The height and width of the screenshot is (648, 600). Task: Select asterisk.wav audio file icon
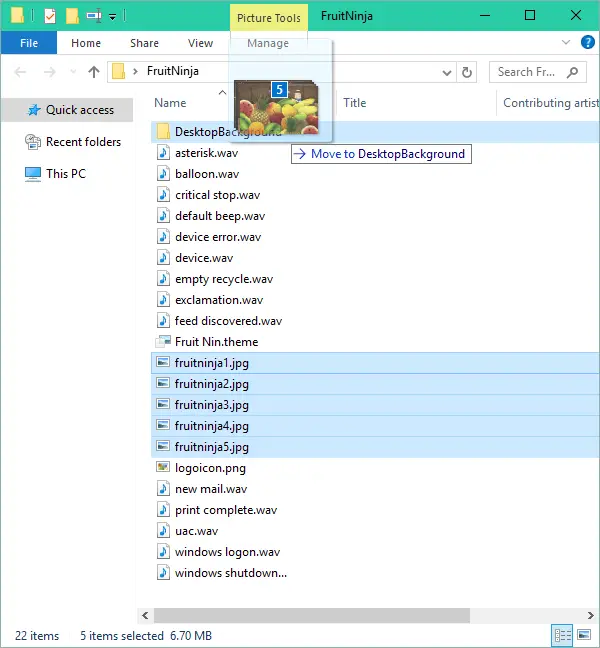163,153
